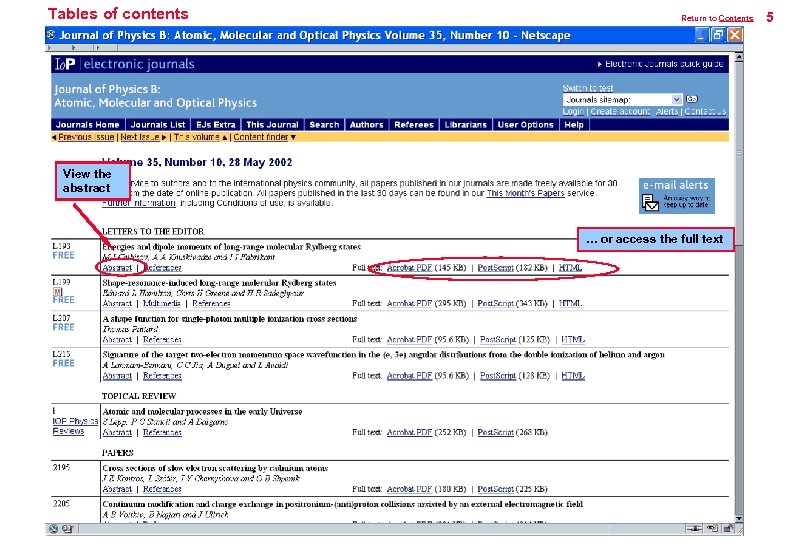
Task: Open PostScript (225 KB) for paper 2195
Action: tap(495, 489)
